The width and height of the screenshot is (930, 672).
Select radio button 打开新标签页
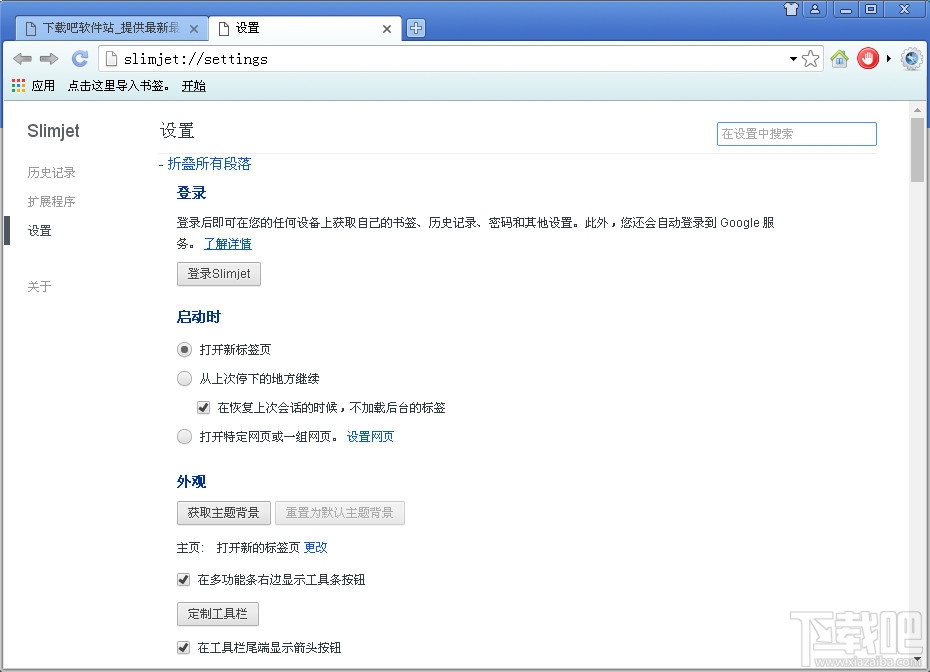tap(184, 349)
